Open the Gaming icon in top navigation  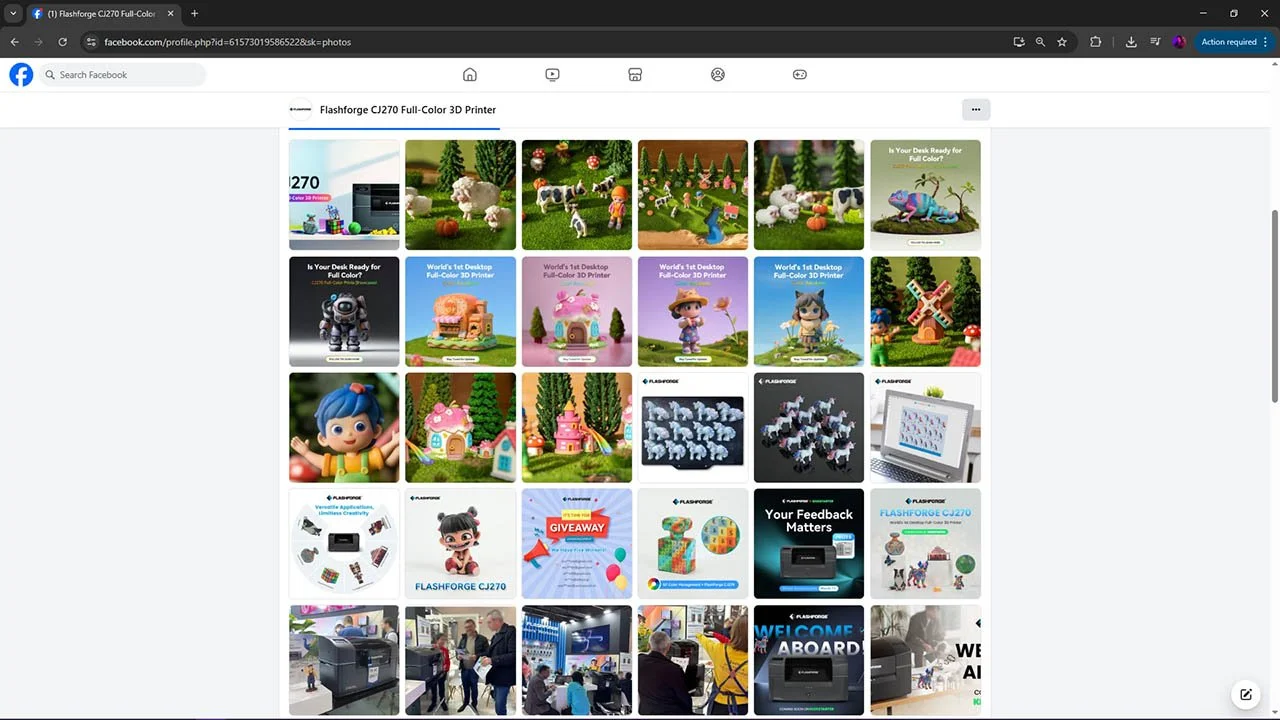pyautogui.click(x=800, y=74)
